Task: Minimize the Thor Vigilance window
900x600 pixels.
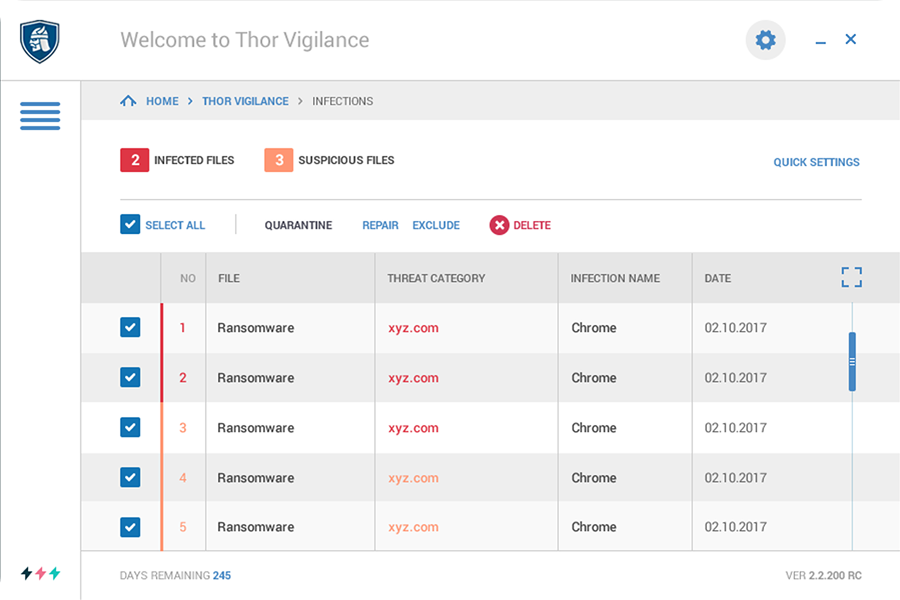Action: (821, 42)
